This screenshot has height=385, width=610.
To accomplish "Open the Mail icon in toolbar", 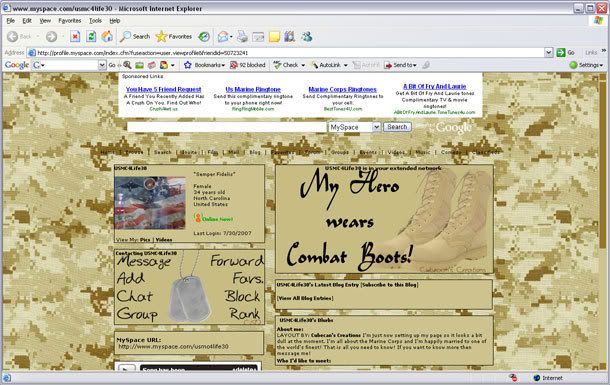I will (224, 37).
